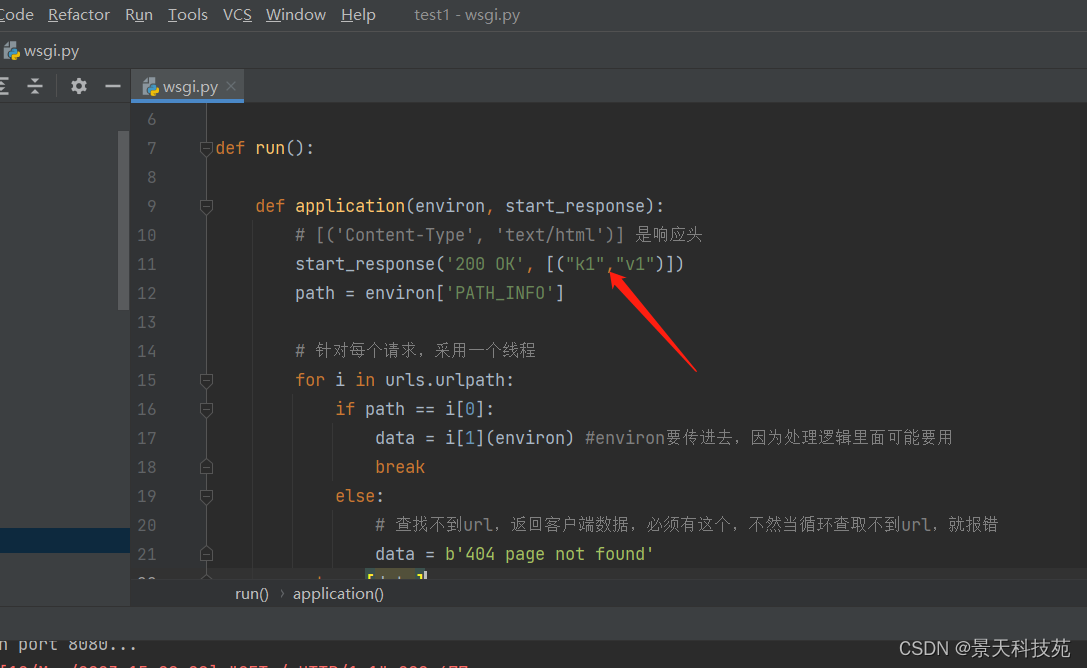Collapse the for loop fold marker on line 15
The height and width of the screenshot is (668, 1087).
click(x=206, y=380)
